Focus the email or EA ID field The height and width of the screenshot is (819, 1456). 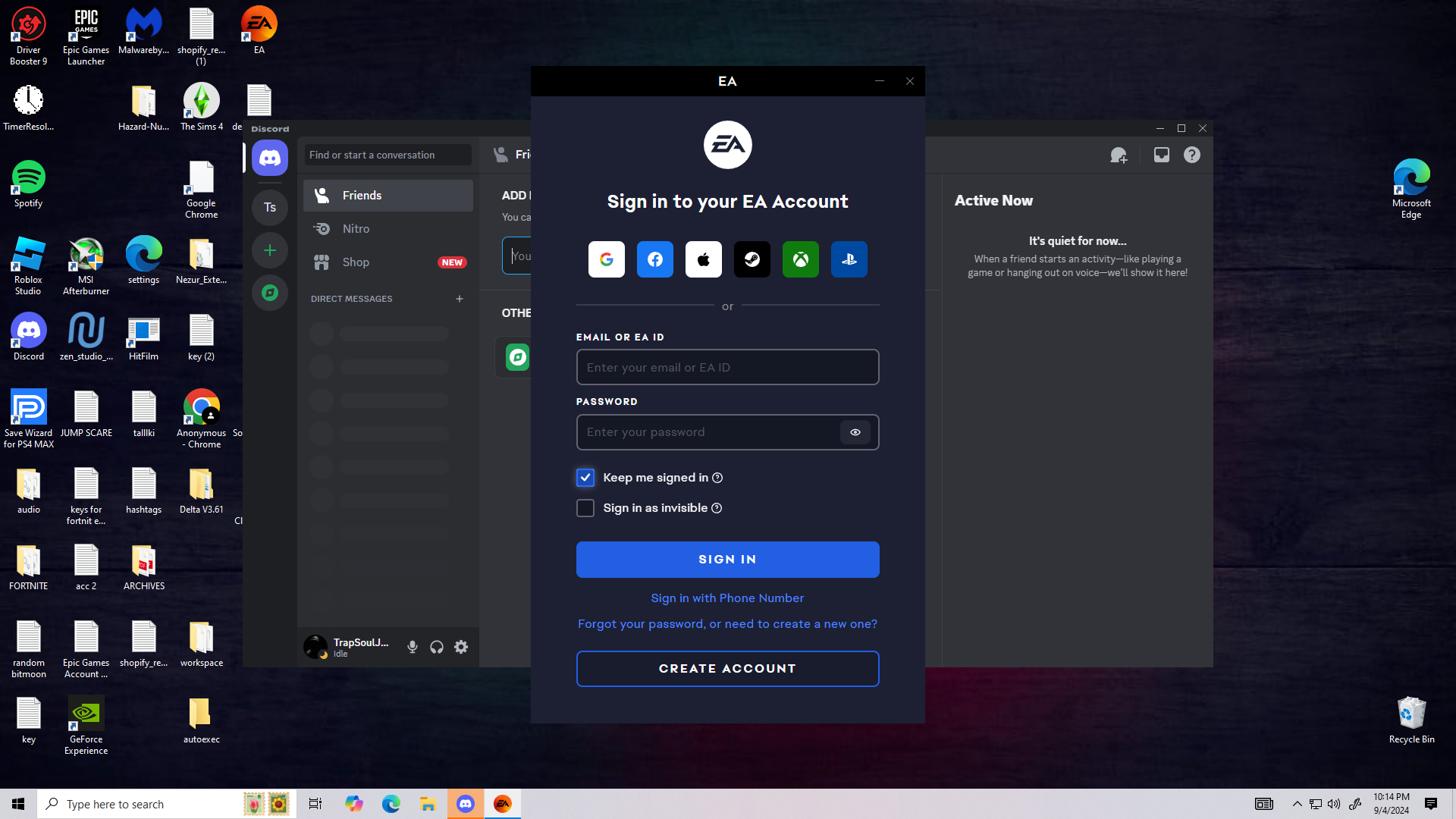click(727, 368)
